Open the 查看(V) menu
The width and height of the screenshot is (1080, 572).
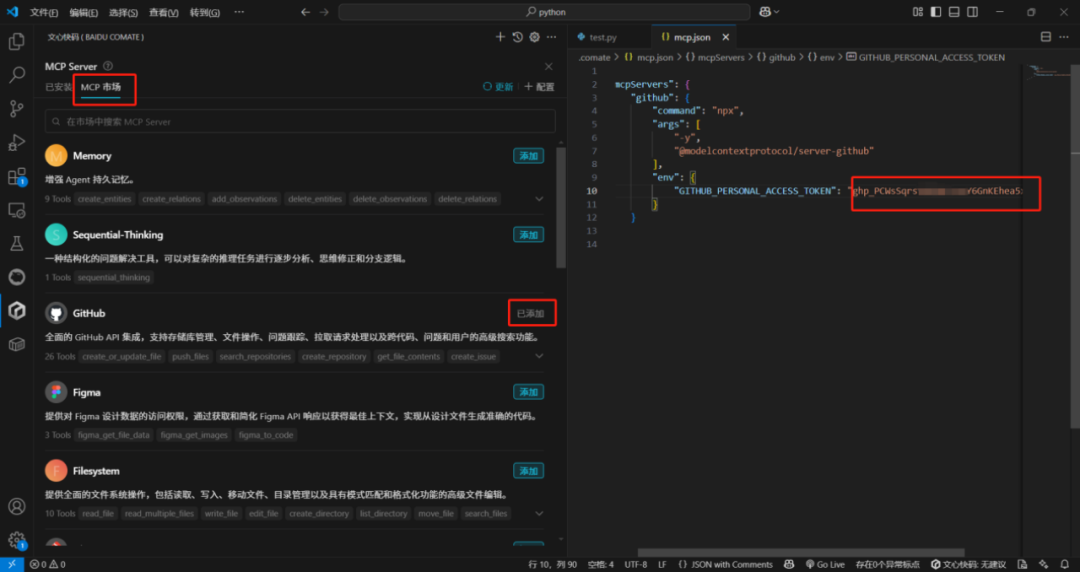pyautogui.click(x=163, y=12)
